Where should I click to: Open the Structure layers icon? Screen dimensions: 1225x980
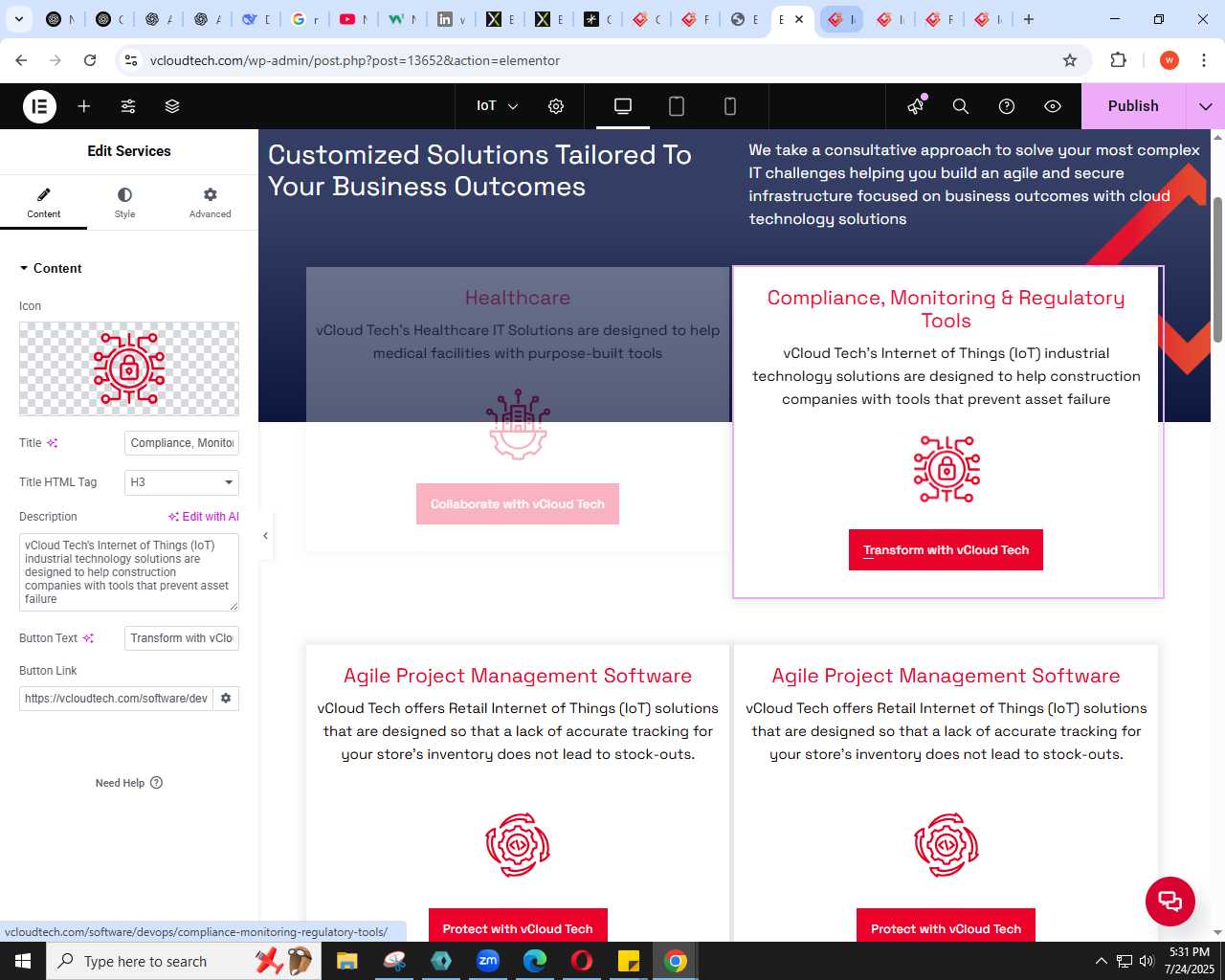tap(172, 106)
